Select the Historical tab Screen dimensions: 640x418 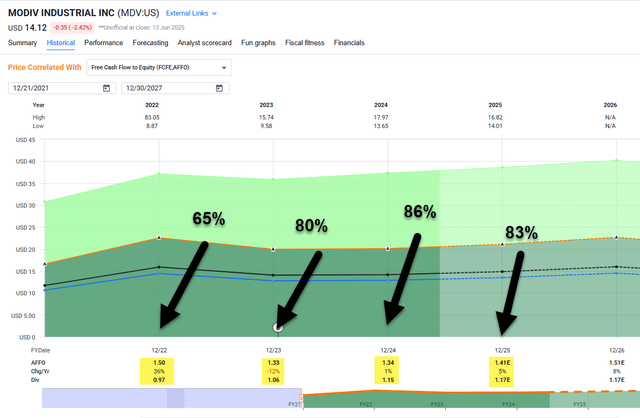pos(61,43)
